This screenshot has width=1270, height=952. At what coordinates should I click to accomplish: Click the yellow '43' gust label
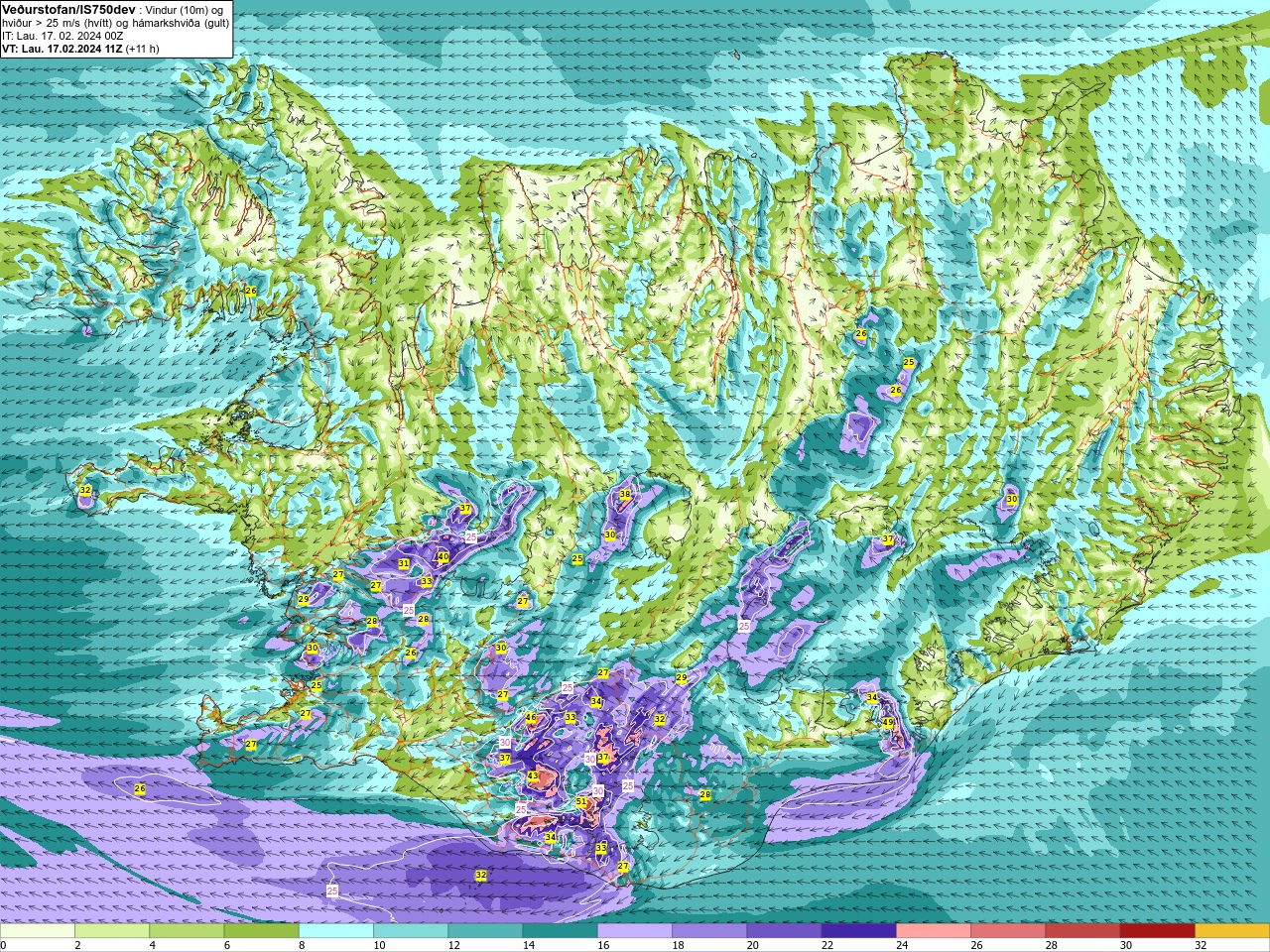point(533,776)
